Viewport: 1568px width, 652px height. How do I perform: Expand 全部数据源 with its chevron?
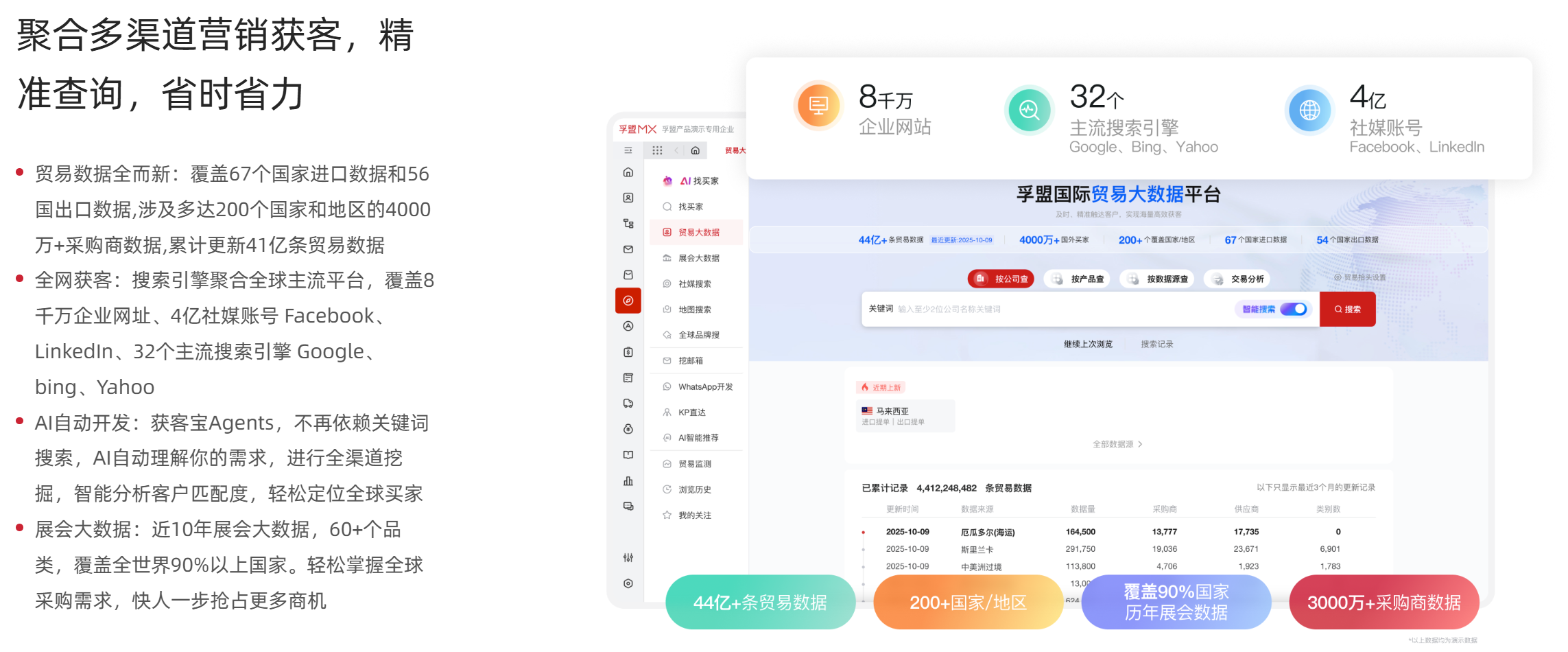[x=1117, y=444]
